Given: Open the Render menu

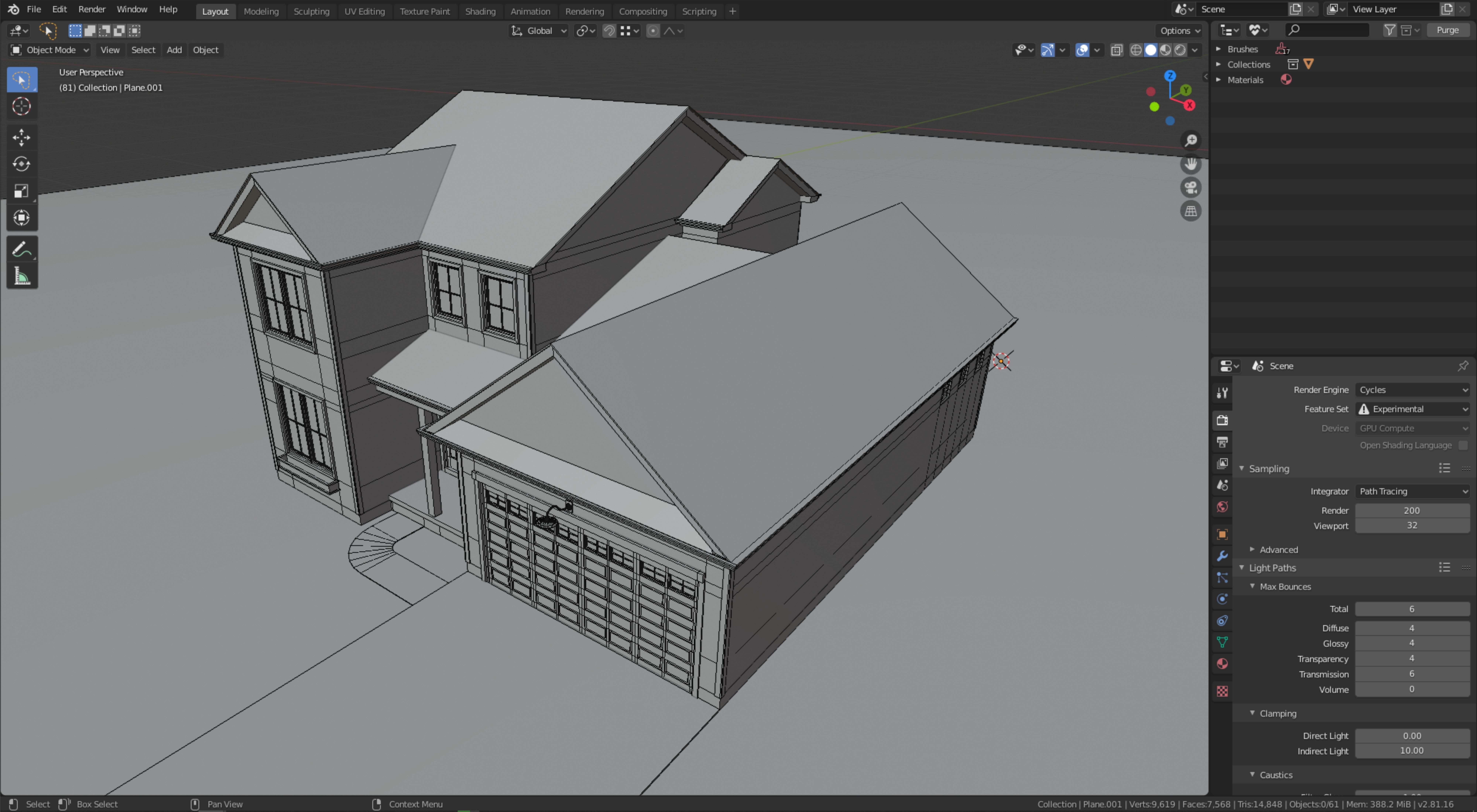Looking at the screenshot, I should click(x=92, y=10).
